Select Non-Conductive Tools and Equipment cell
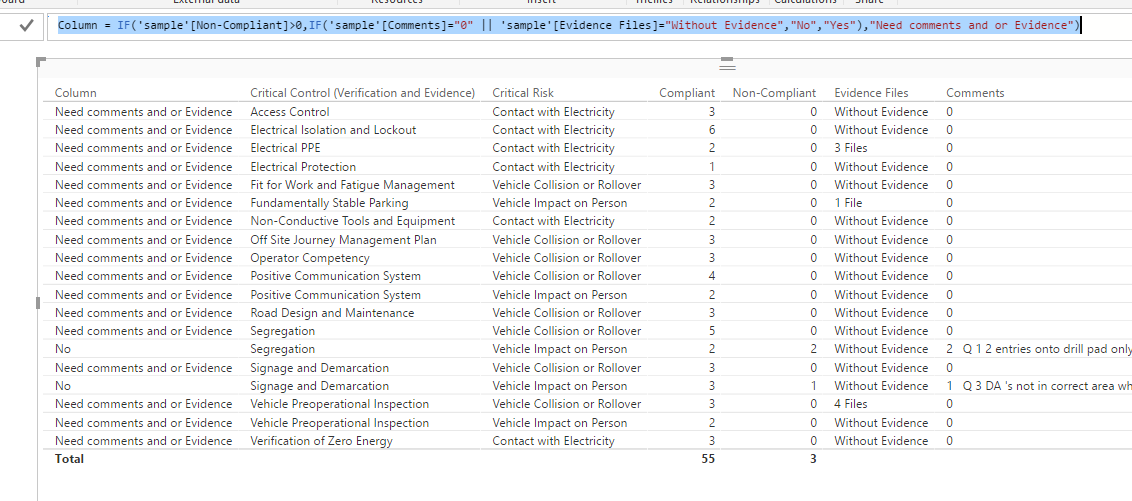Image resolution: width=1132 pixels, height=501 pixels. (x=352, y=221)
